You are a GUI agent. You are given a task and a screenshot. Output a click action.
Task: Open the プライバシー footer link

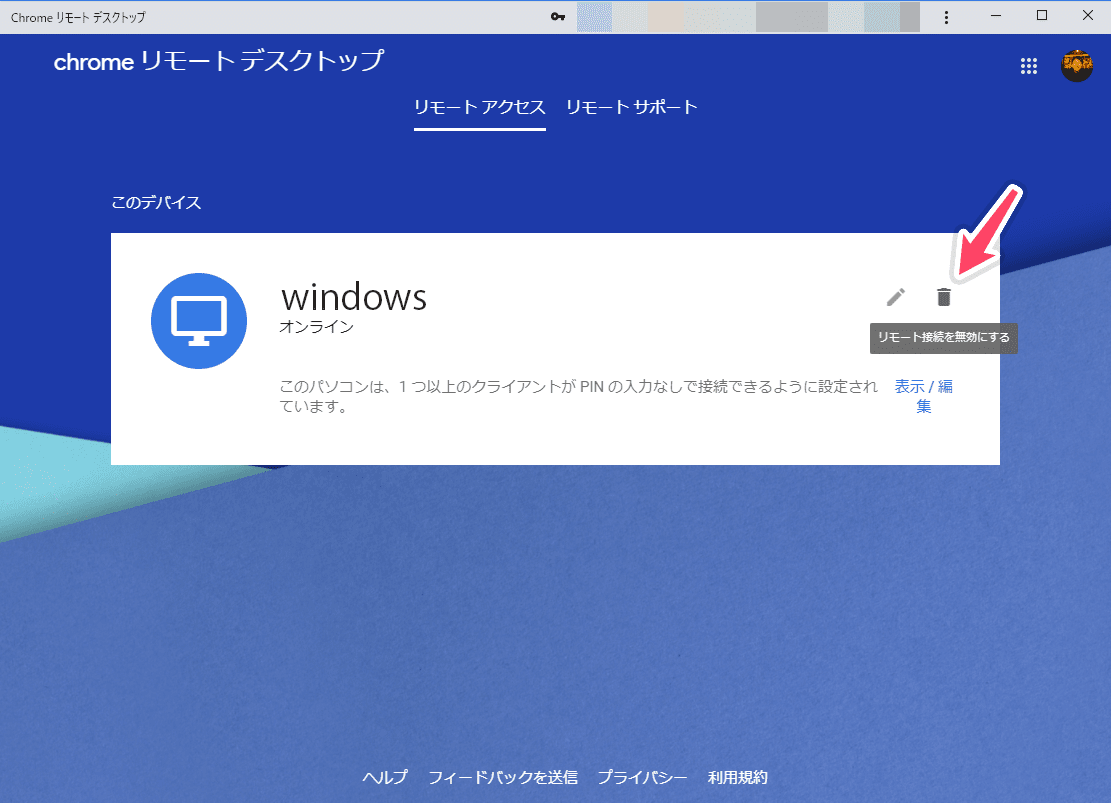click(x=642, y=777)
